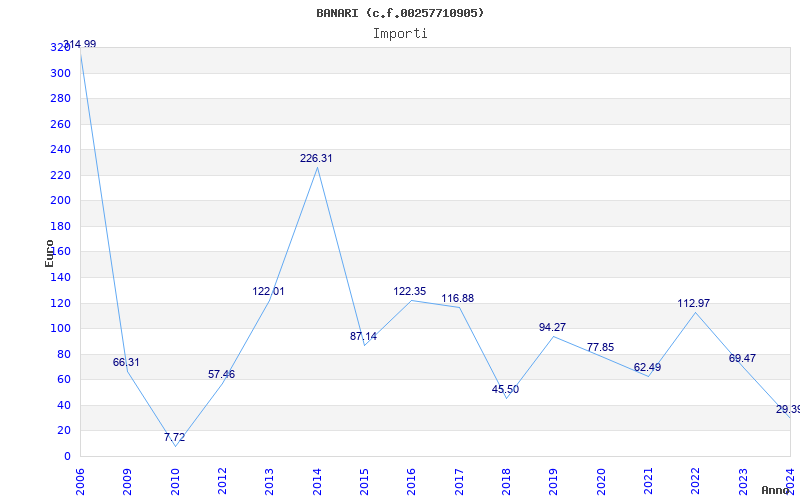Select the 2012 x-axis year label
800x500 pixels.
pos(222,482)
